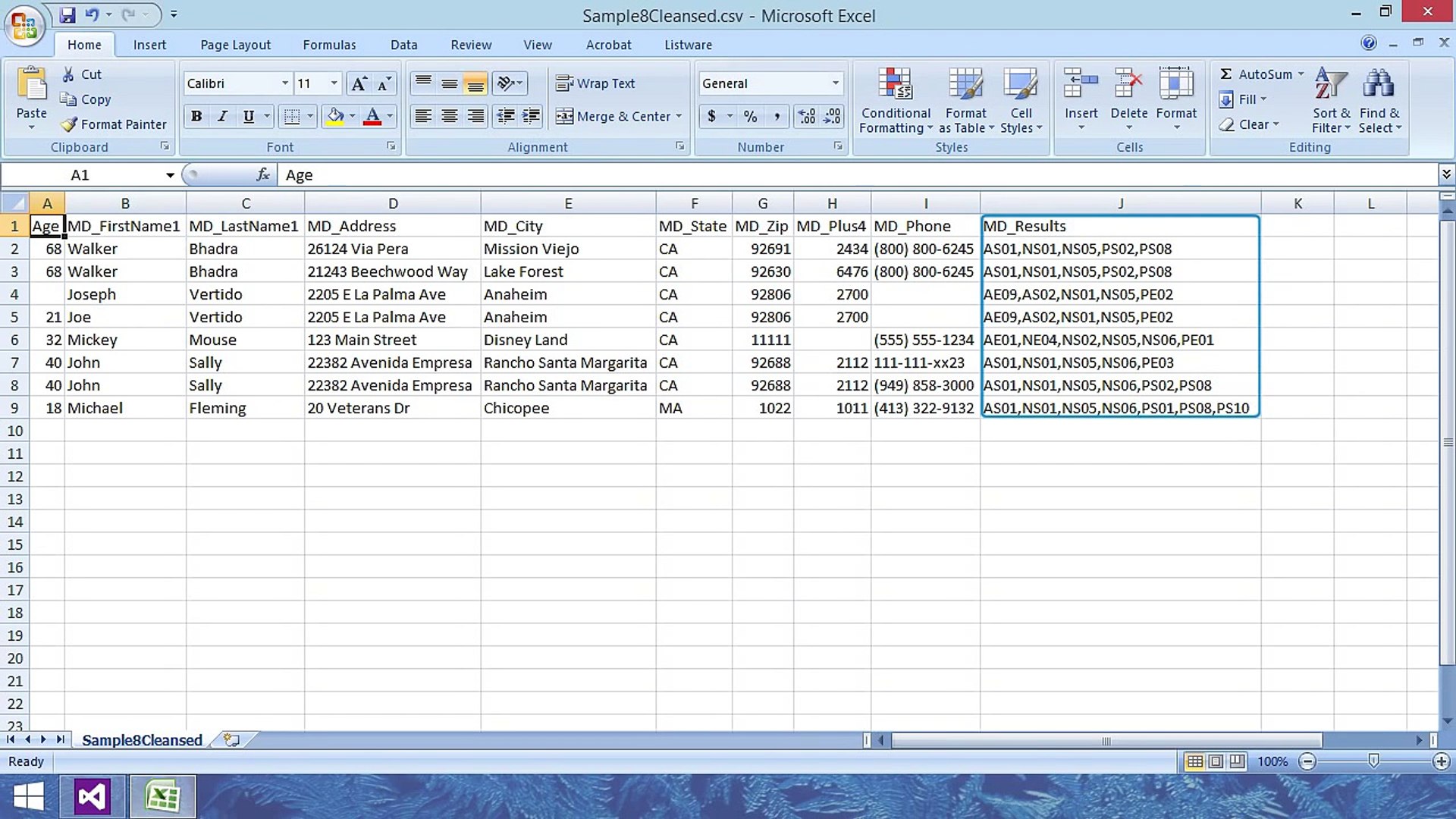Decrease decimal places

[x=832, y=116]
